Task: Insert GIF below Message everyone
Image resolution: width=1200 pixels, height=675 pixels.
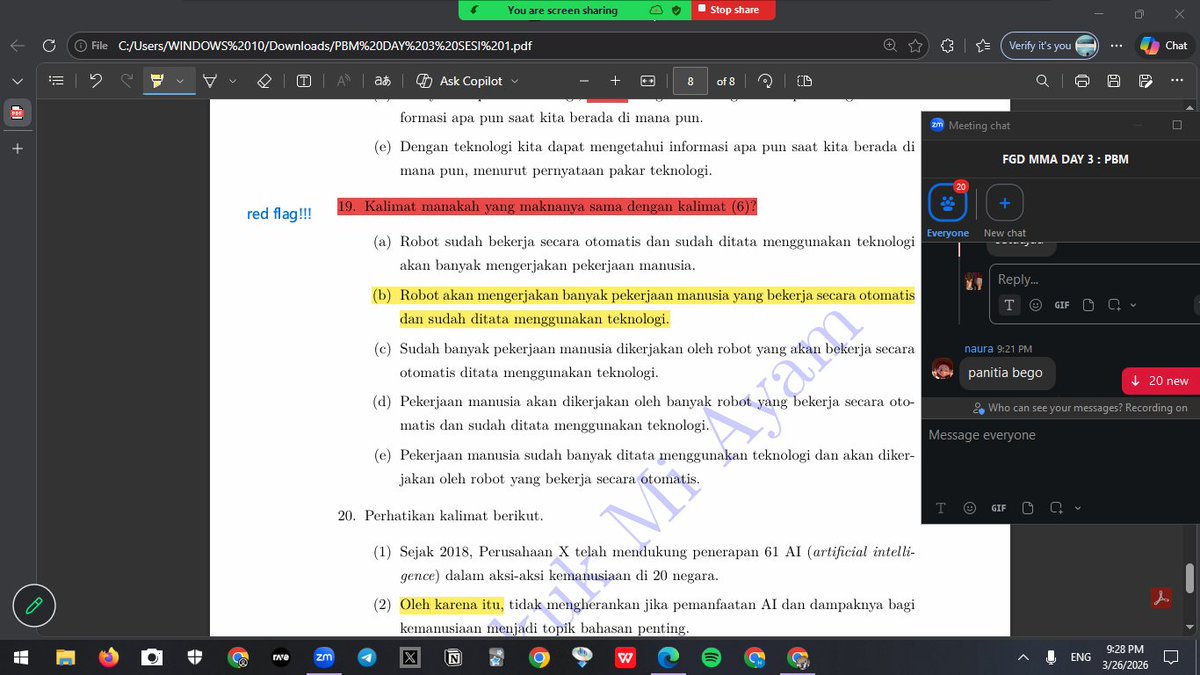Action: click(x=998, y=508)
